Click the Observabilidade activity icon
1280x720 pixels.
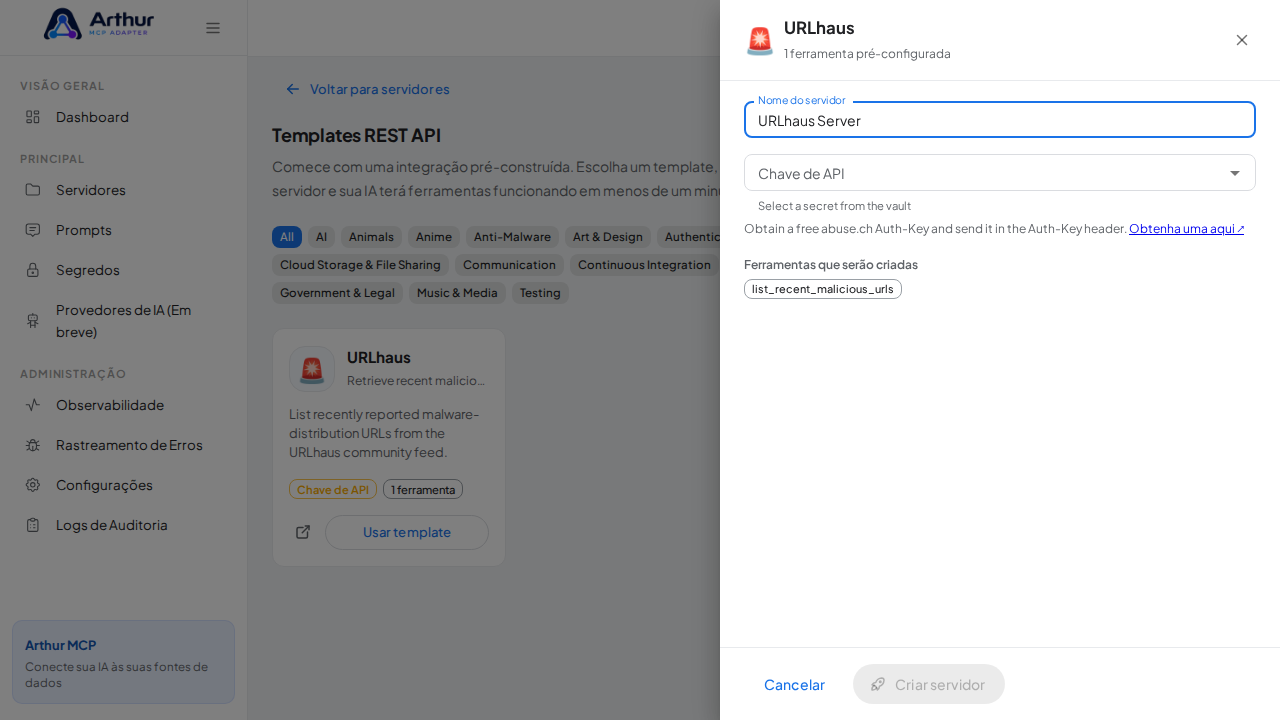pos(33,405)
